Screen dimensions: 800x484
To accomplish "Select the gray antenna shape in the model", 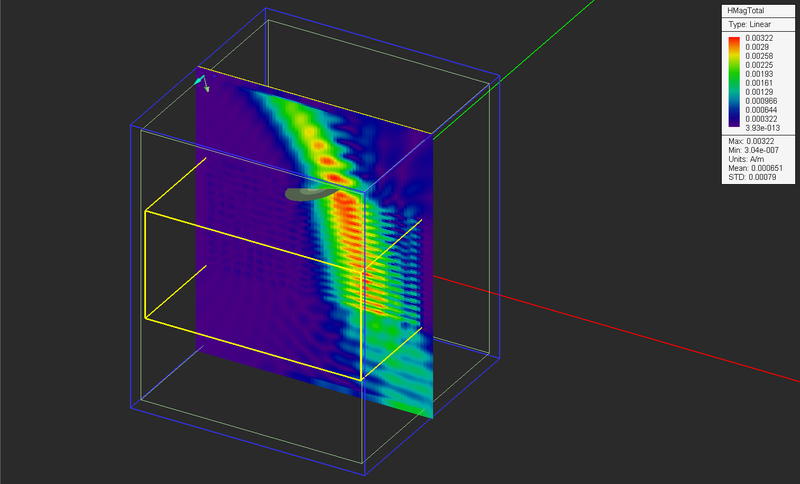I will pos(310,194).
